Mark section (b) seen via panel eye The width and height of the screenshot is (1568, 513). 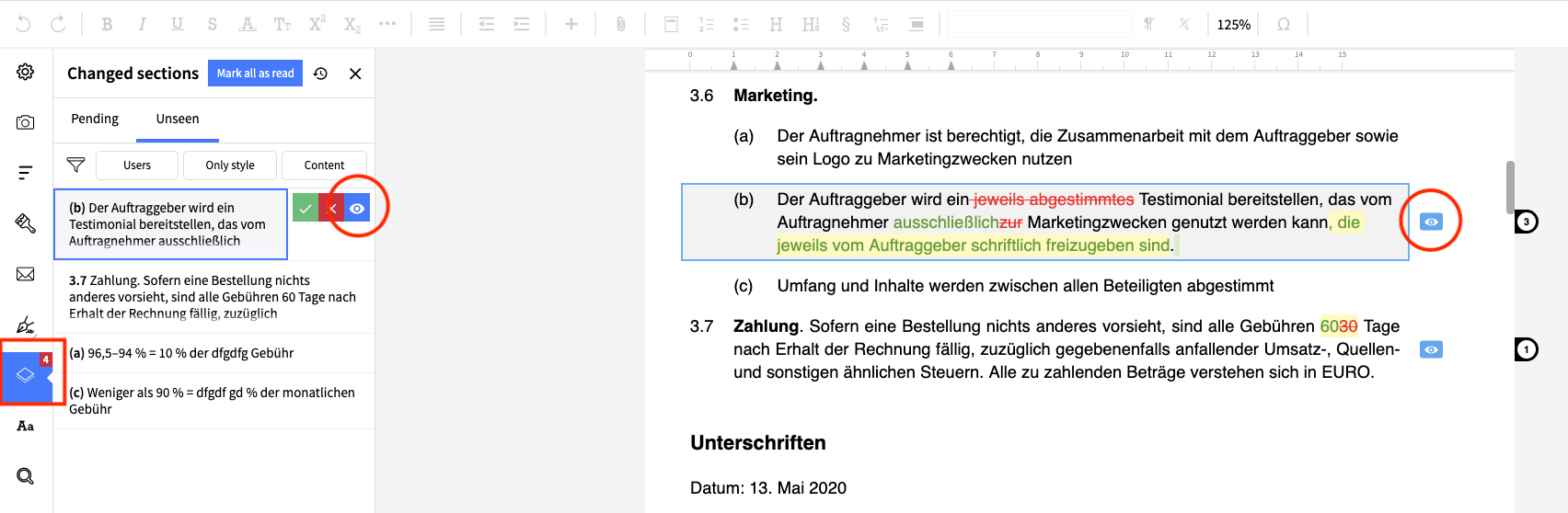[x=357, y=209]
